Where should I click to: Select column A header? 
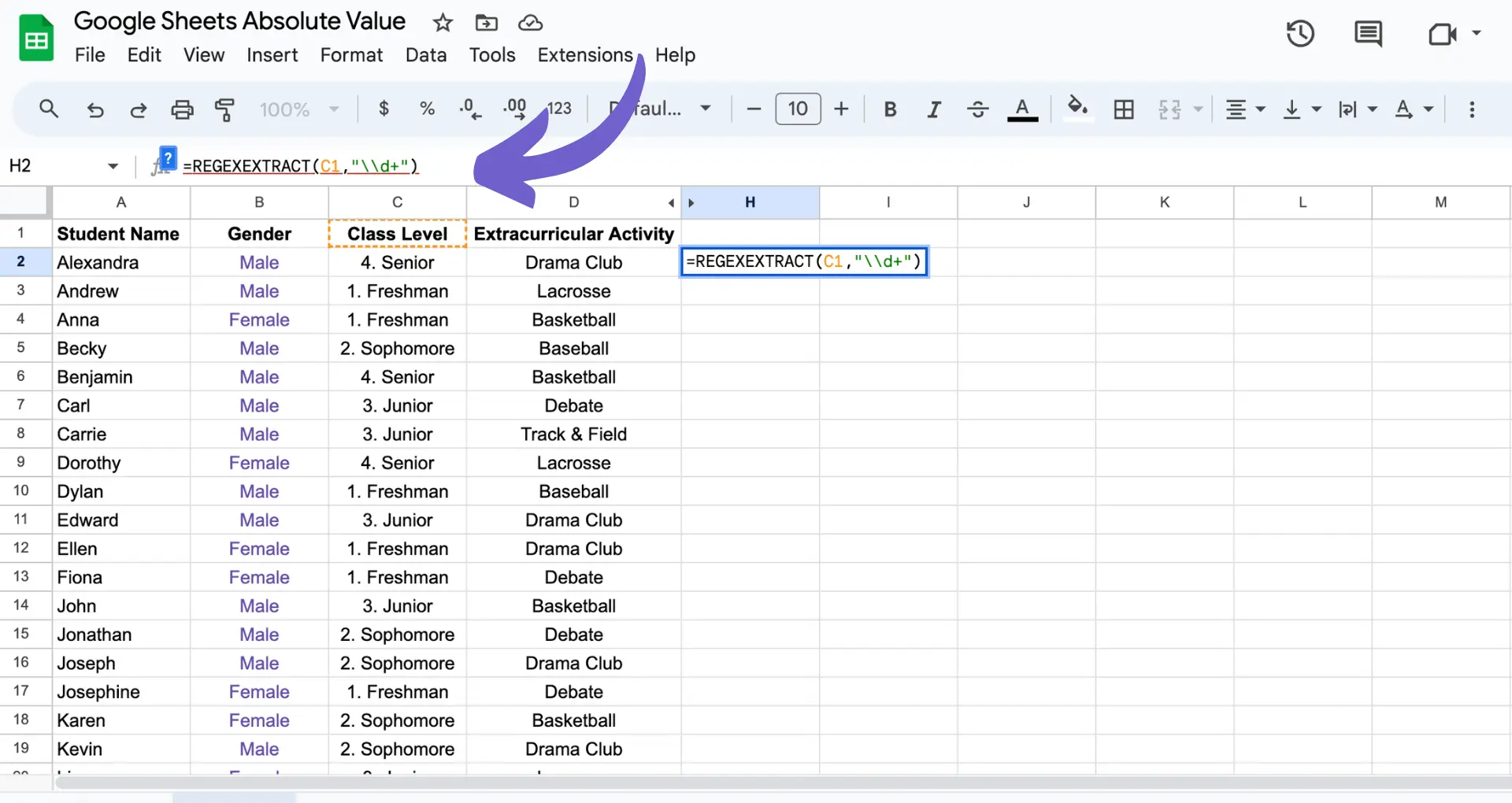click(121, 202)
